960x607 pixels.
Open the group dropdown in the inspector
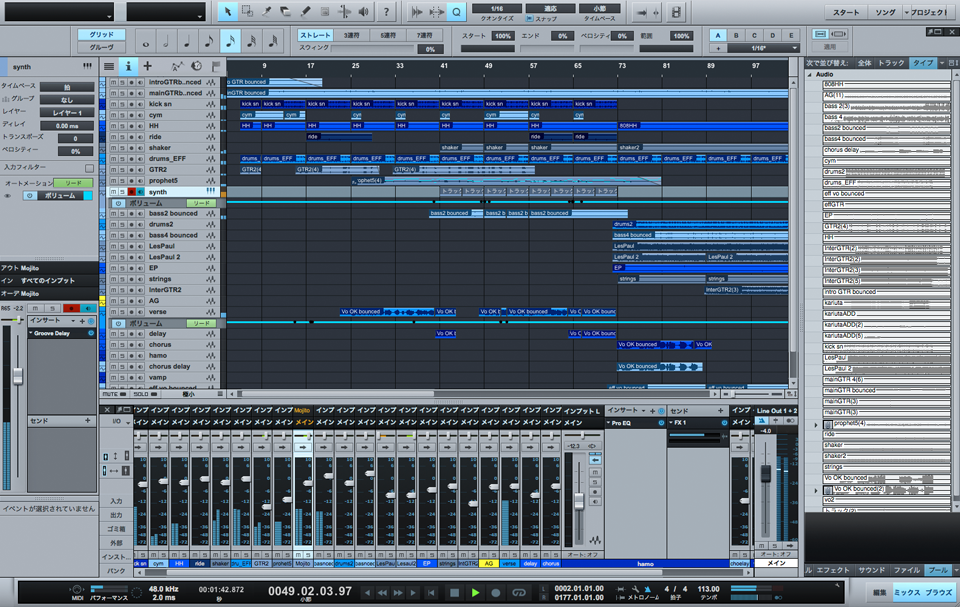point(67,99)
